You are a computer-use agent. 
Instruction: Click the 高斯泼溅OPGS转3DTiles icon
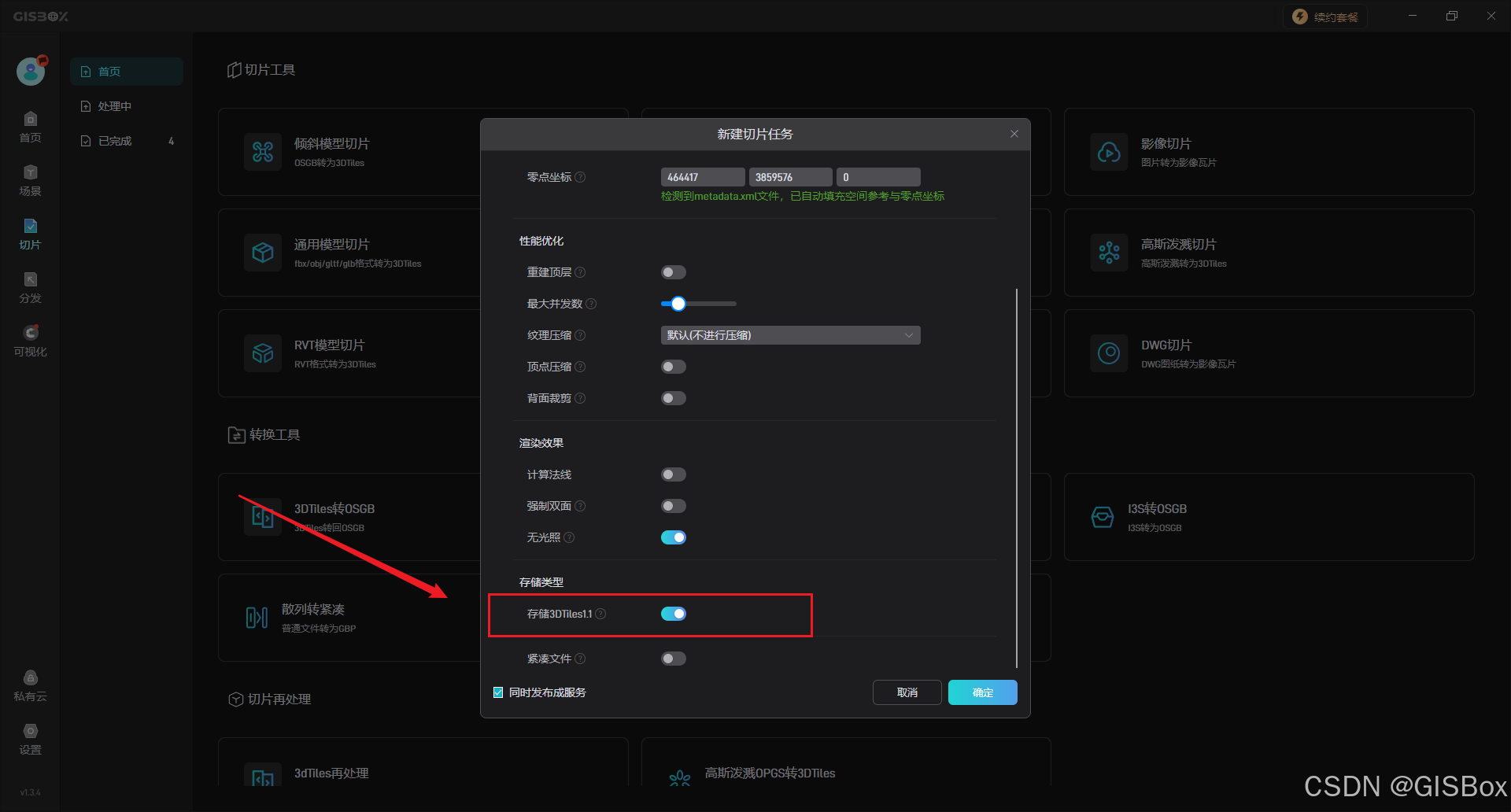(x=680, y=778)
